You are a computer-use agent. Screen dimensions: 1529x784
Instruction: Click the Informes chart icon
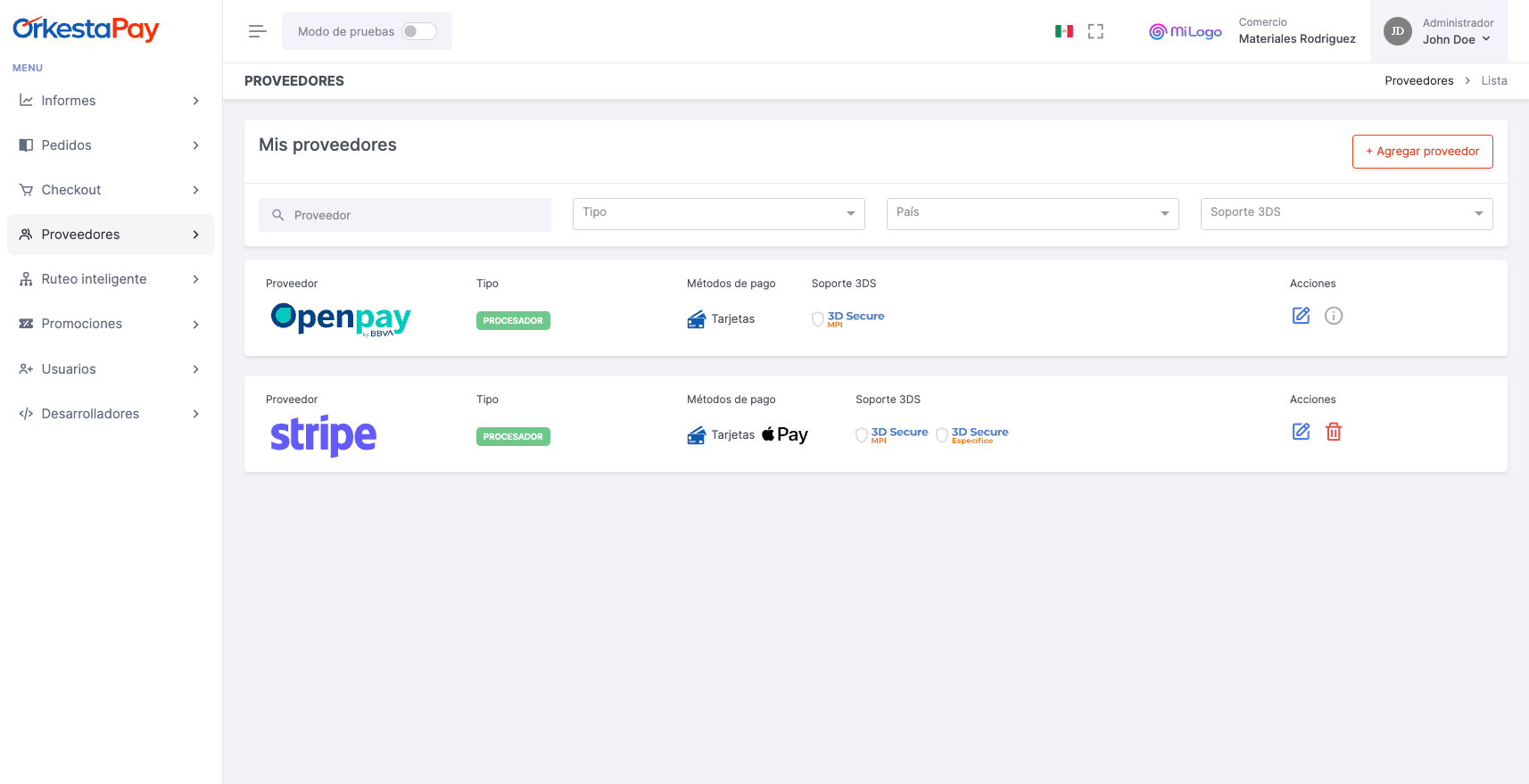[x=26, y=101]
